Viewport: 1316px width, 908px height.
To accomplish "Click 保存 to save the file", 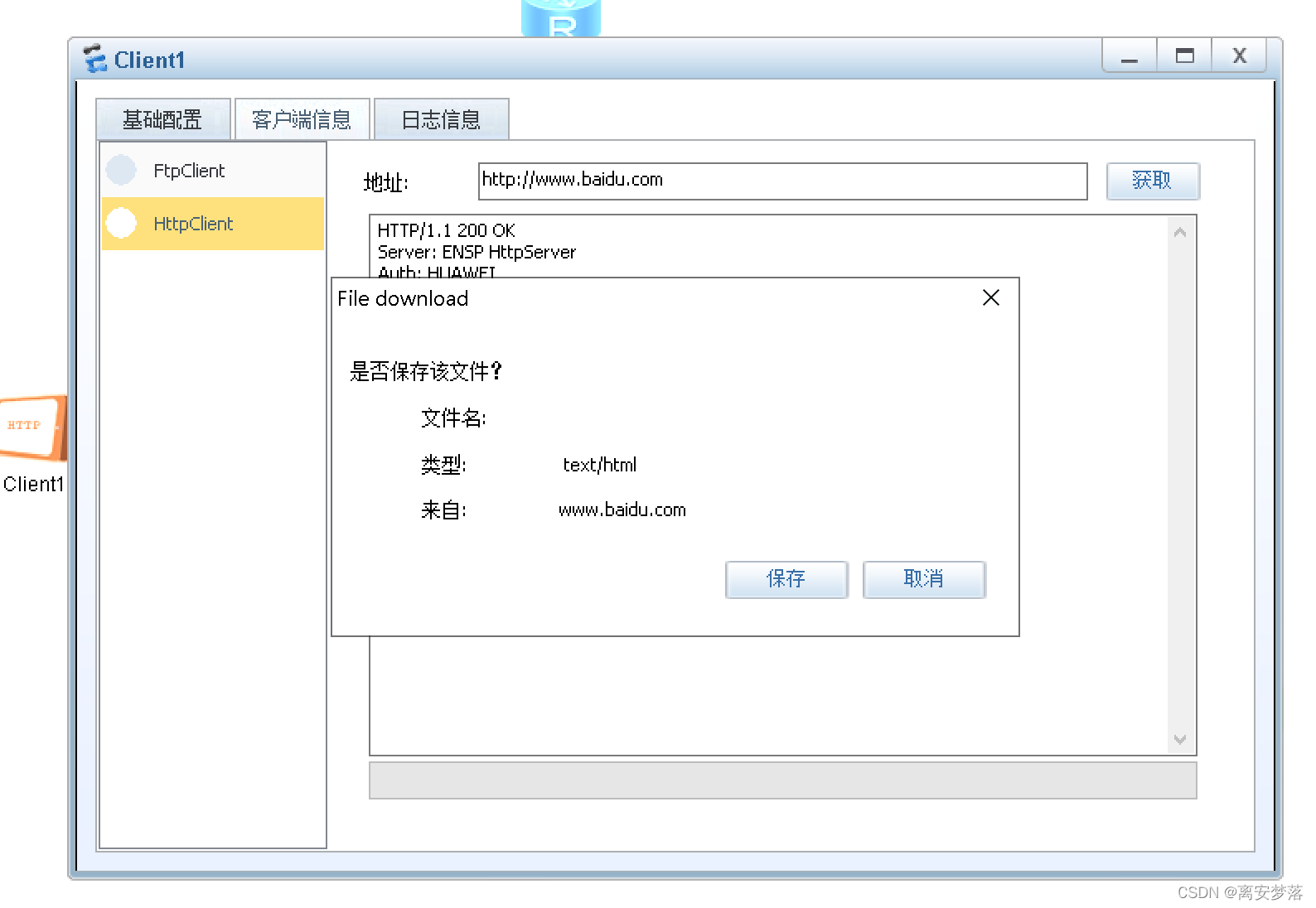I will (x=786, y=579).
